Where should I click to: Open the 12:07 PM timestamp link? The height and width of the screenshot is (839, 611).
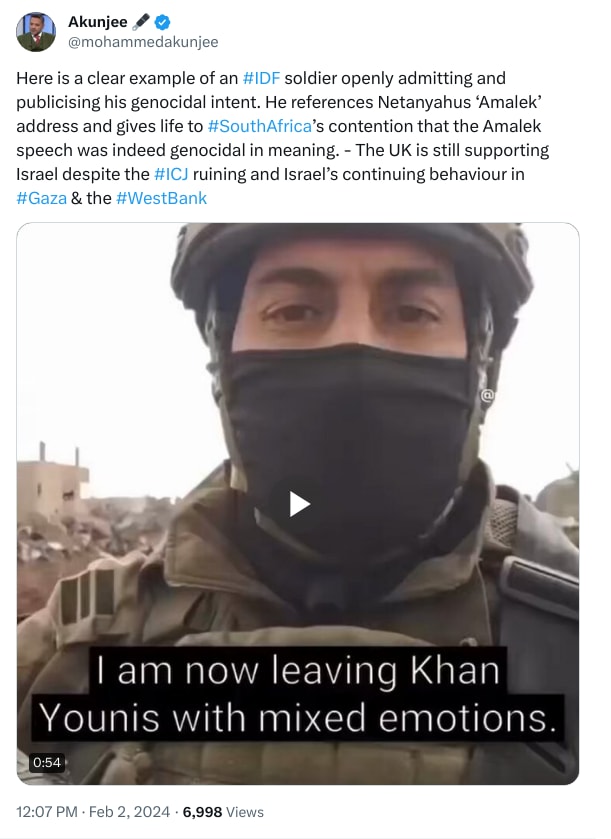click(46, 812)
